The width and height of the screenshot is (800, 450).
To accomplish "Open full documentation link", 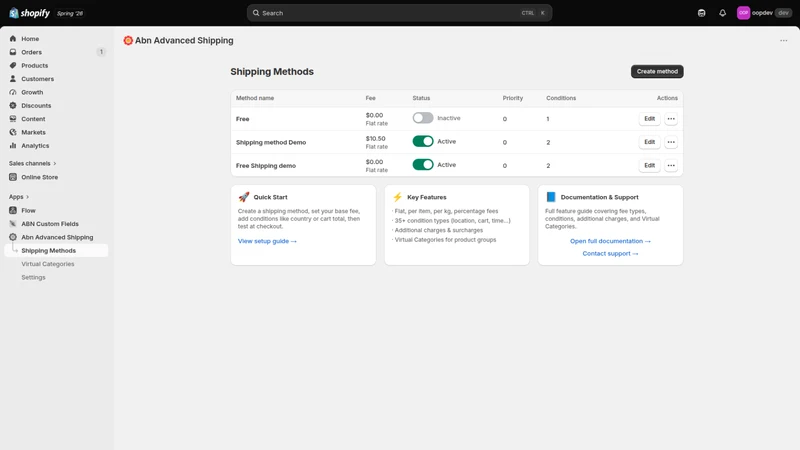I will (610, 241).
